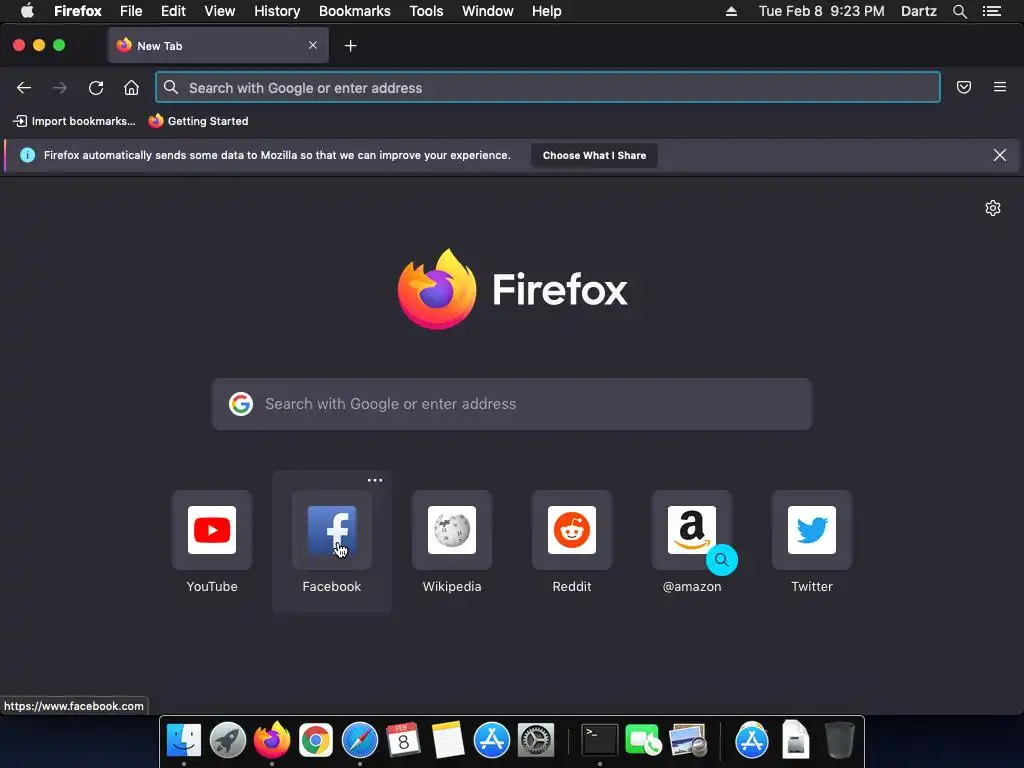Launch Google Chrome from the Dock
The image size is (1024, 768).
(x=316, y=741)
